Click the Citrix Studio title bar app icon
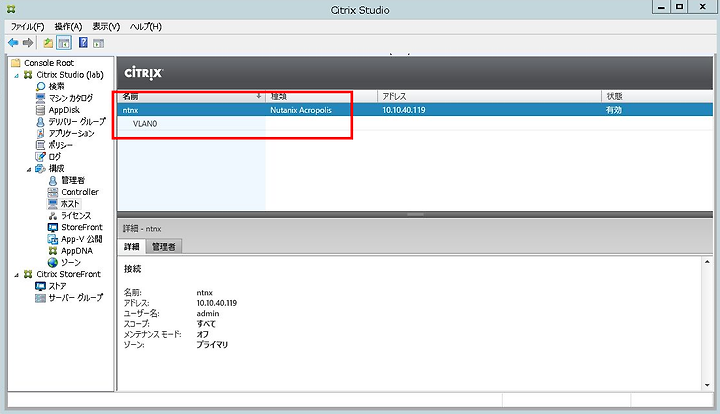This screenshot has width=720, height=414. pyautogui.click(x=11, y=9)
